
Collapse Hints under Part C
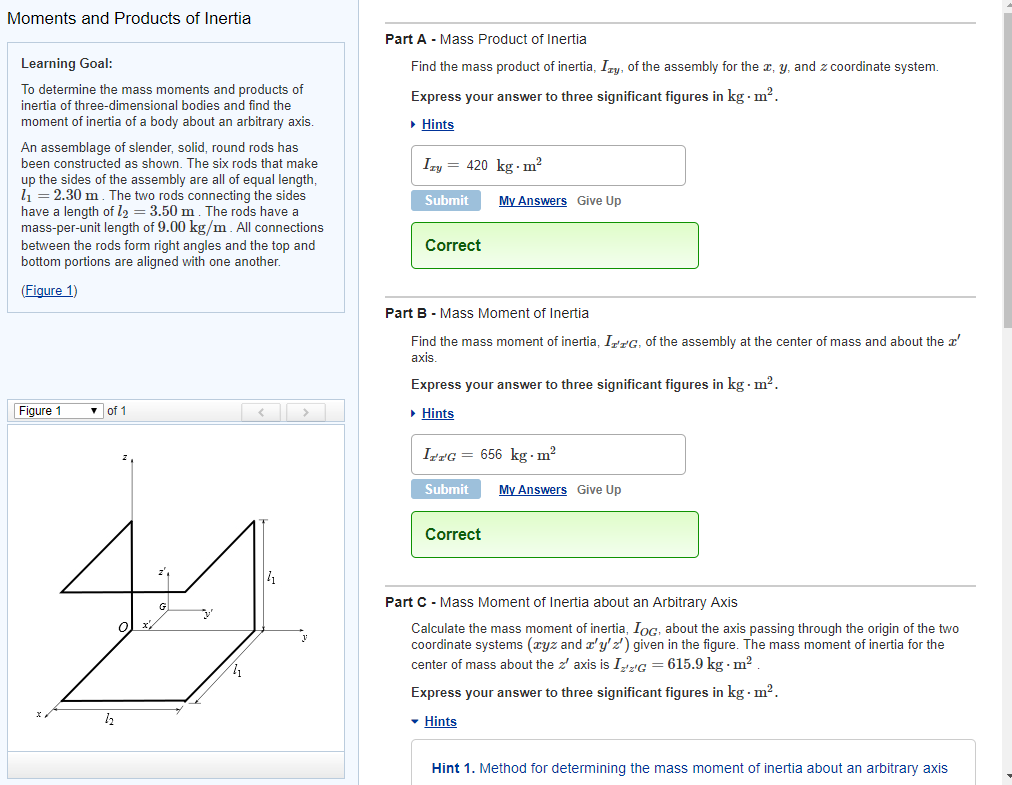[x=439, y=722]
